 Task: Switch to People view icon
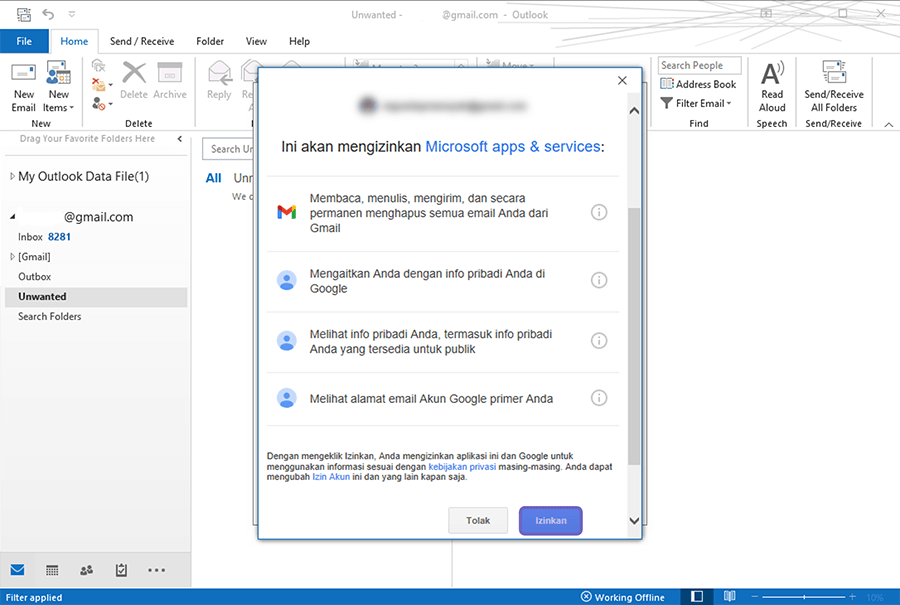(x=87, y=570)
